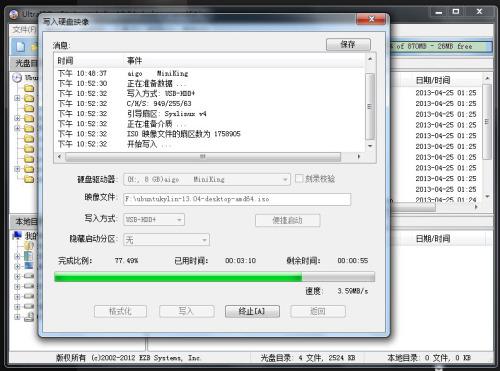Click the elapsed time '00:03:10'

coord(240,261)
